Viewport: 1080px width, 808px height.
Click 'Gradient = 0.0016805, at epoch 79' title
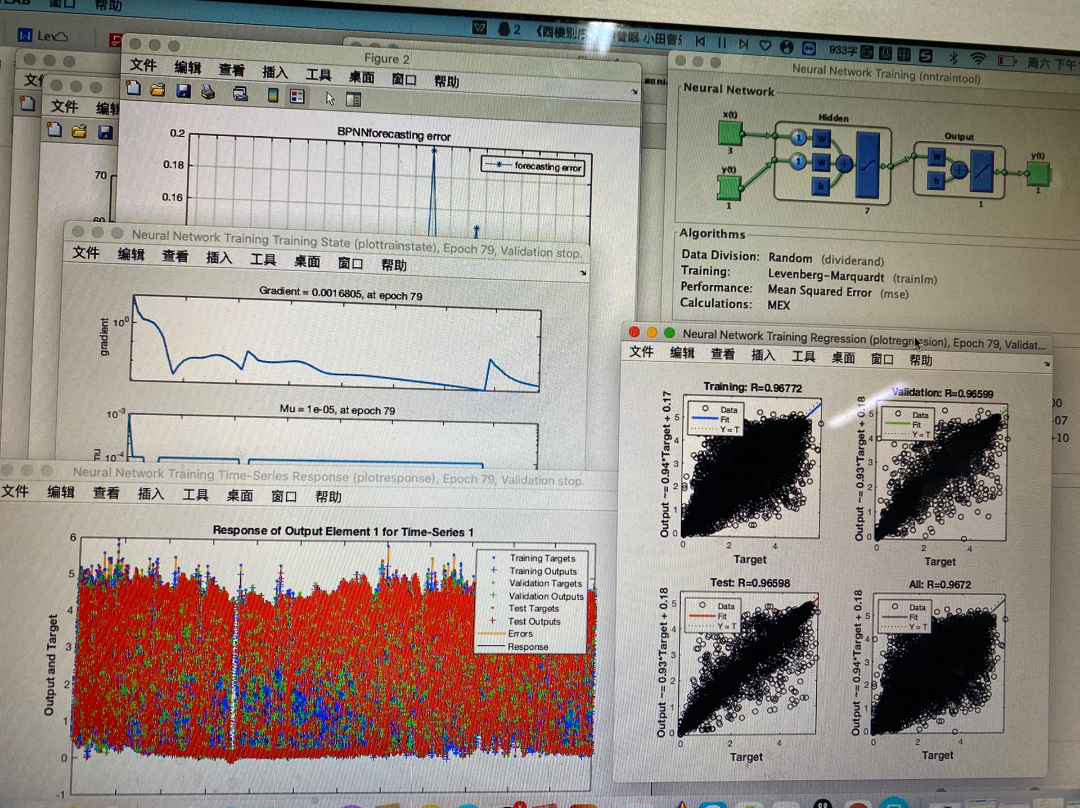coord(340,293)
